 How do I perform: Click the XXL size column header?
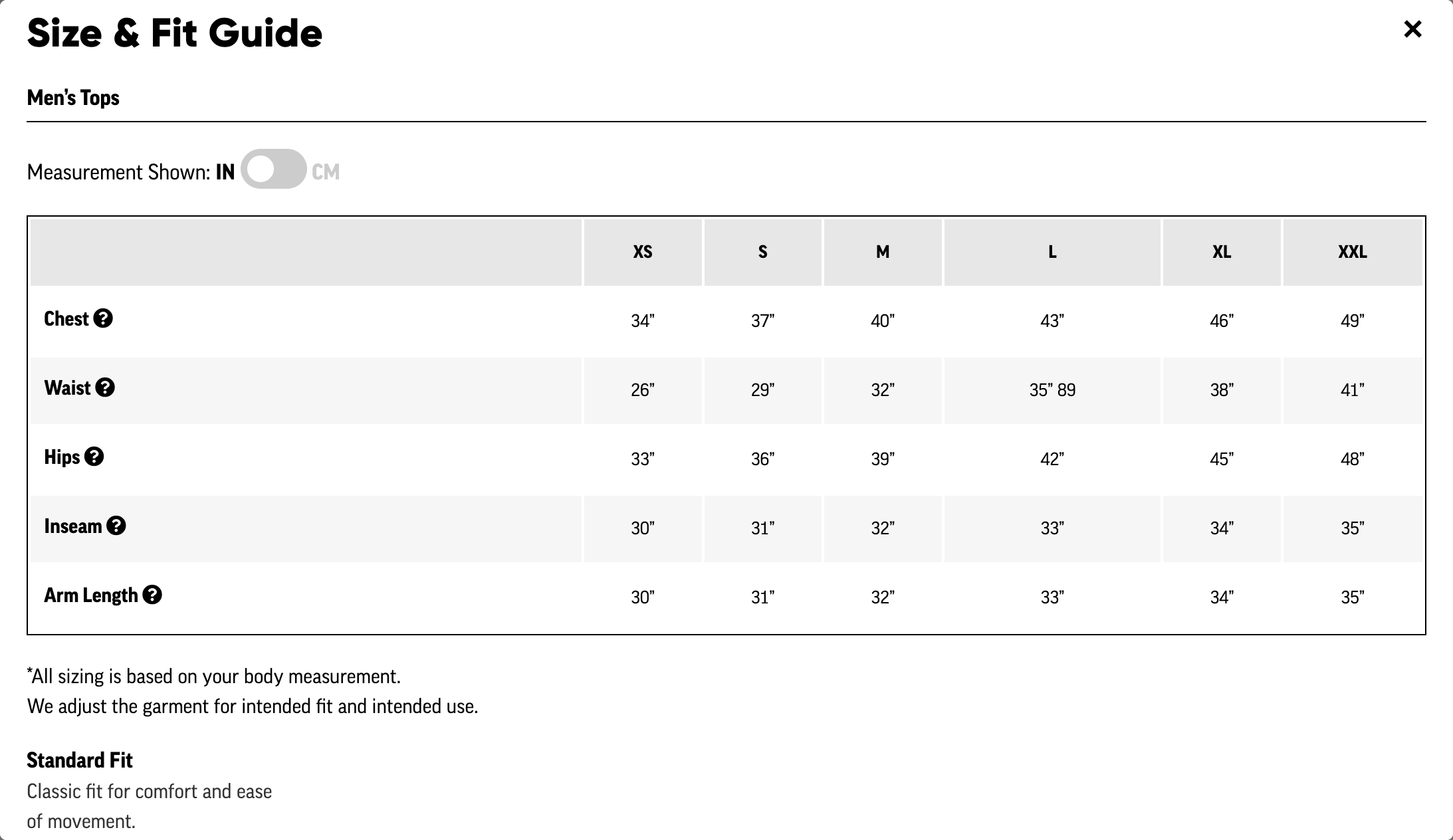[1353, 253]
